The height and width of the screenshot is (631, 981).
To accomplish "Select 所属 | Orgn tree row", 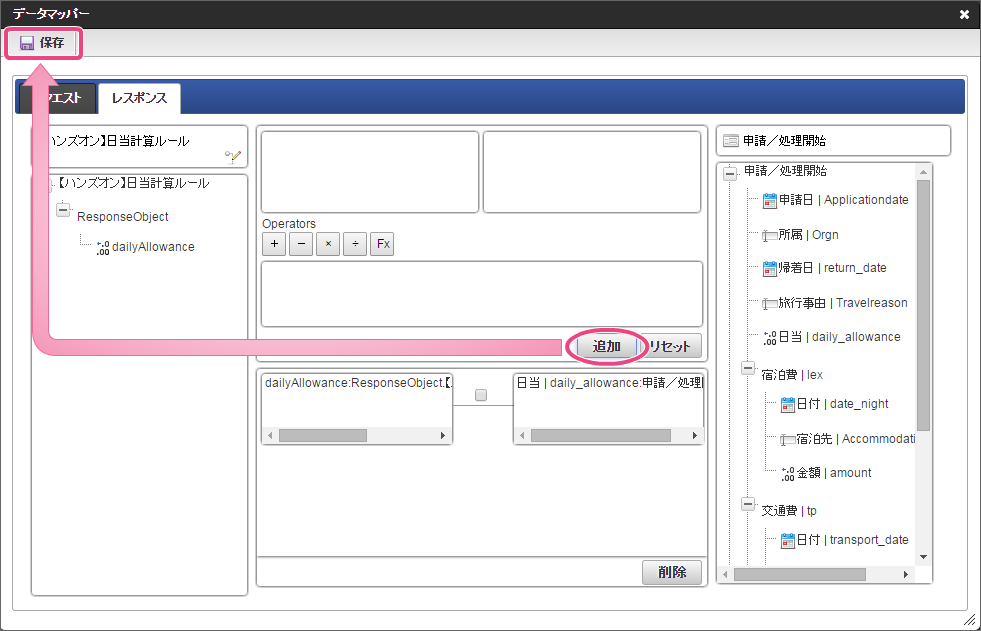I will coord(808,235).
